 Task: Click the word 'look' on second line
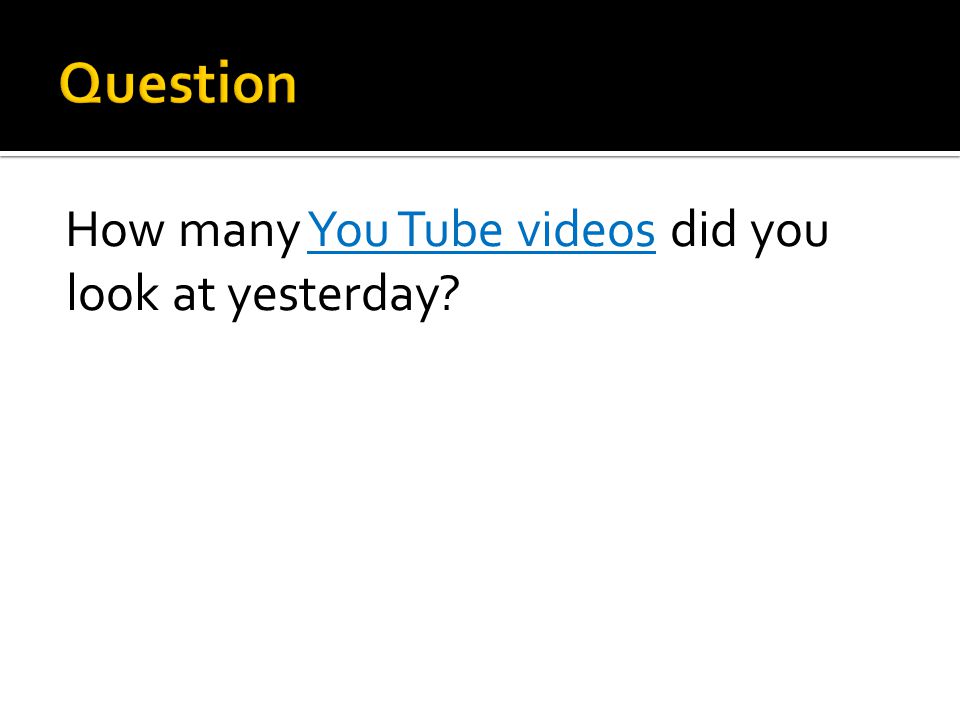point(113,293)
